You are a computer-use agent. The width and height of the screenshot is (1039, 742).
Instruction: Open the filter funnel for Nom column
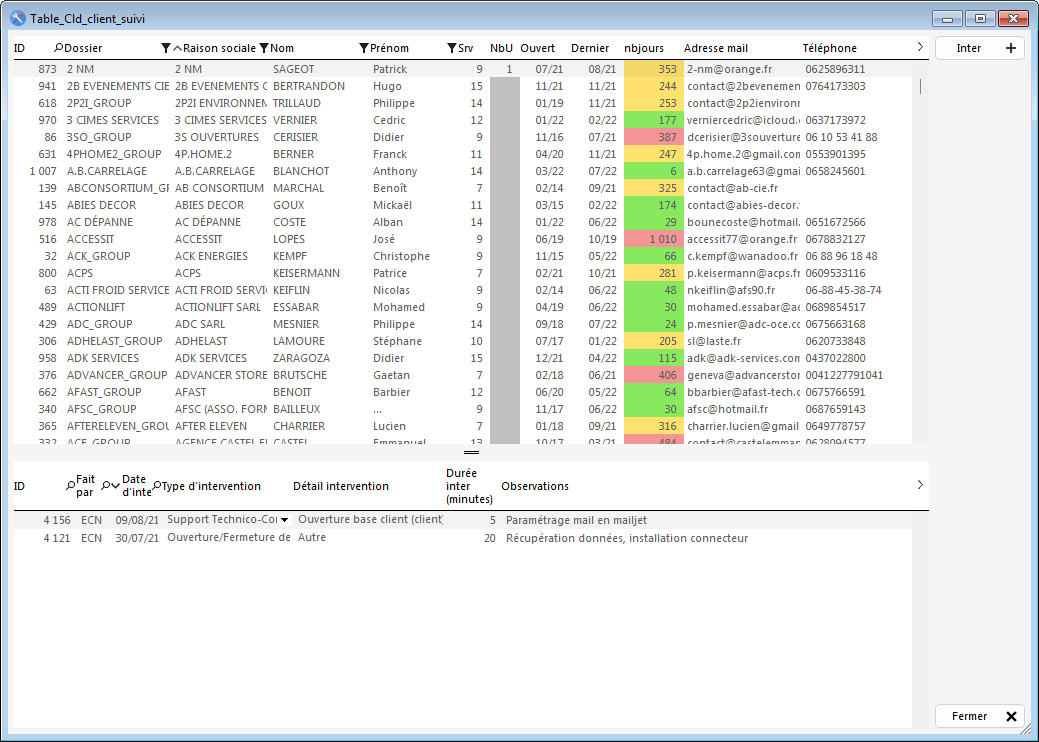click(x=364, y=48)
